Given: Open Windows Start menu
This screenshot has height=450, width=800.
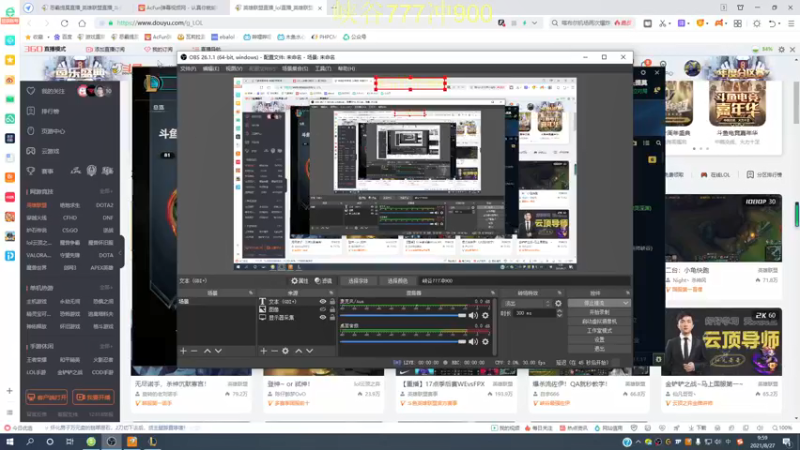Looking at the screenshot, I should 10,442.
